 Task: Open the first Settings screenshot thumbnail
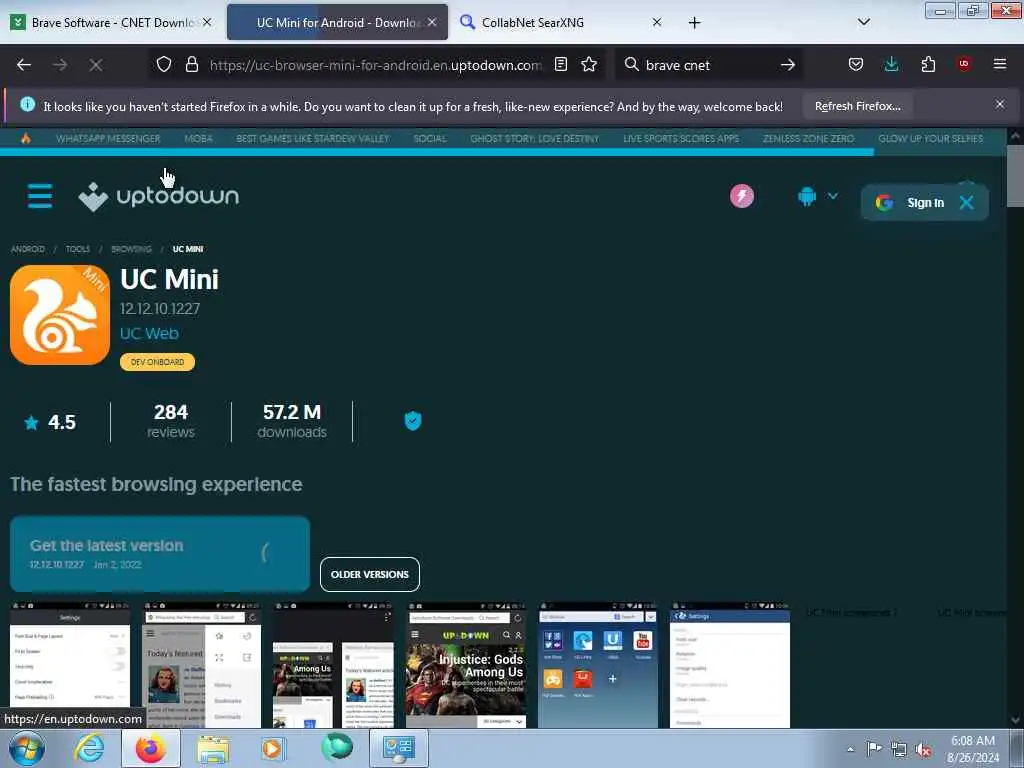(70, 665)
